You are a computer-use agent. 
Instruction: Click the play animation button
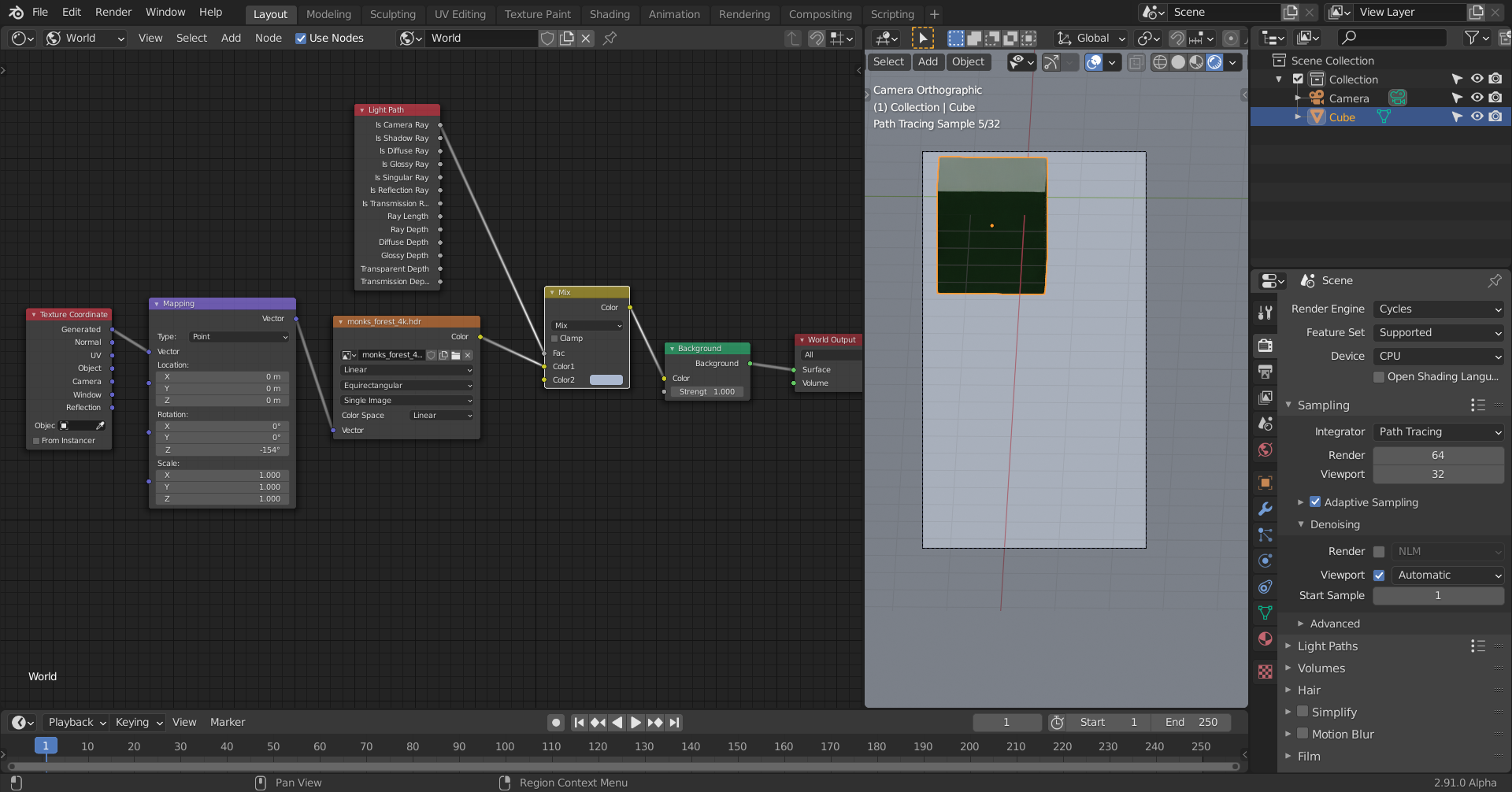point(636,722)
